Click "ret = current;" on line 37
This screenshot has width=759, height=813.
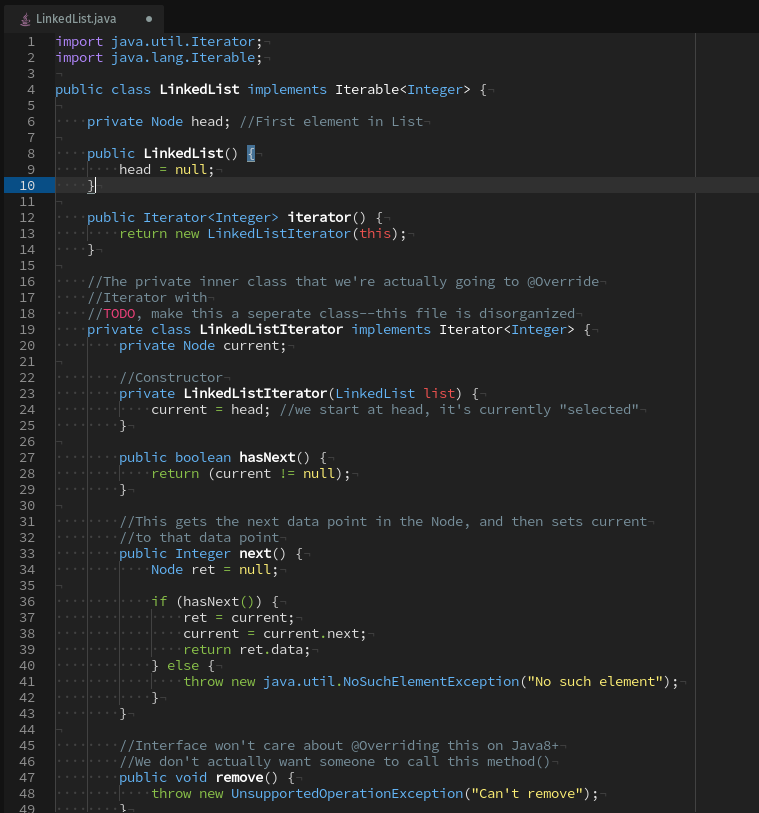tap(238, 618)
